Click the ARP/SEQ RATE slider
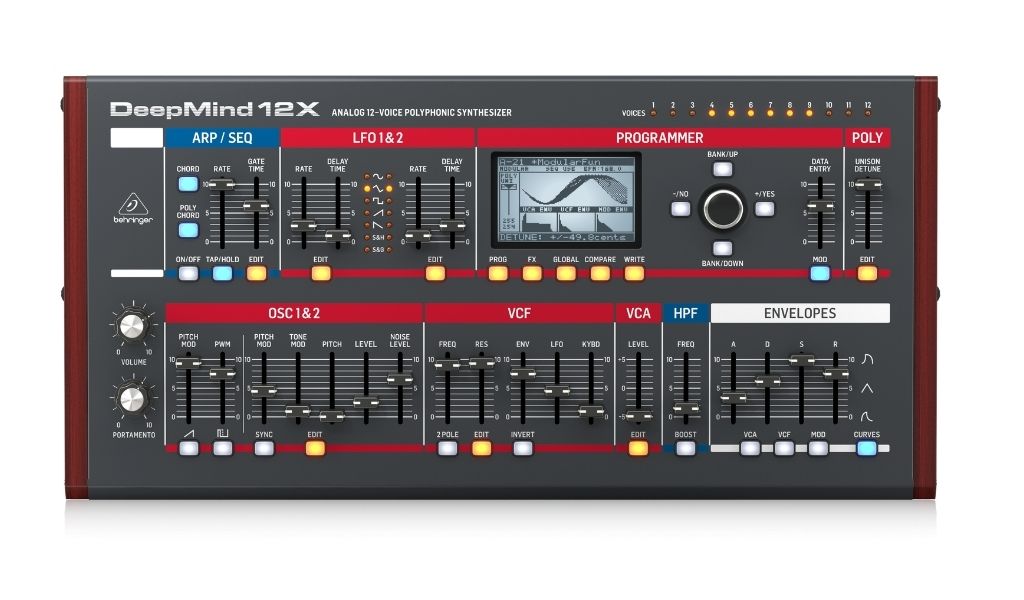Image resolution: width=1024 pixels, height=600 pixels. coord(222,212)
